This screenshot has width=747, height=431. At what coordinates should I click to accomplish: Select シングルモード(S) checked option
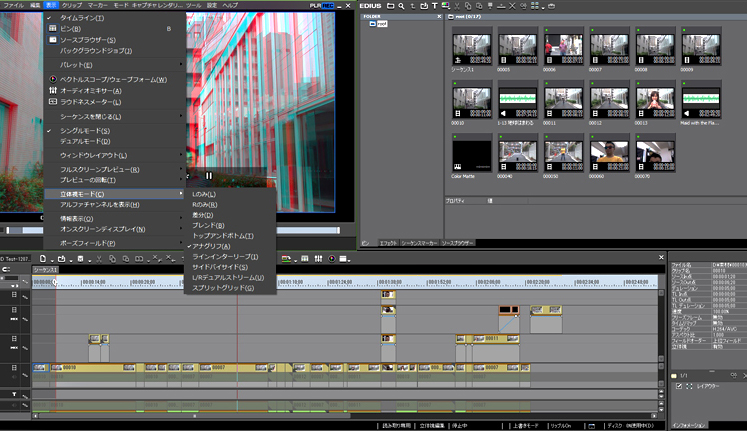tap(114, 130)
